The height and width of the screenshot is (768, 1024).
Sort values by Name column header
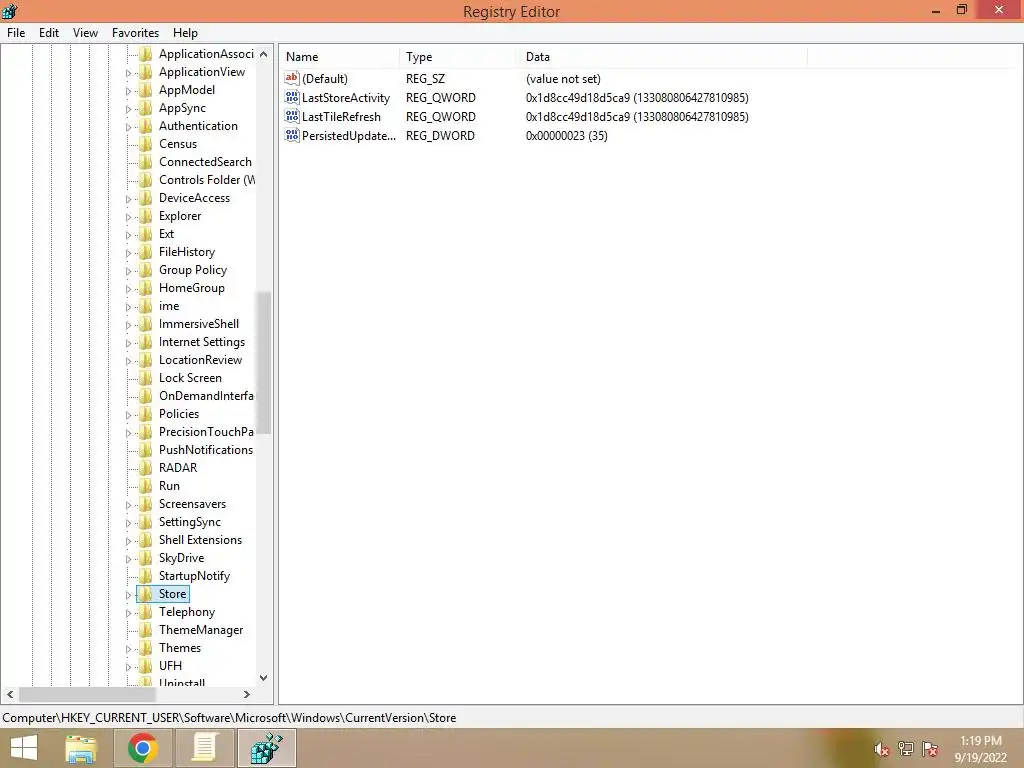coord(340,57)
